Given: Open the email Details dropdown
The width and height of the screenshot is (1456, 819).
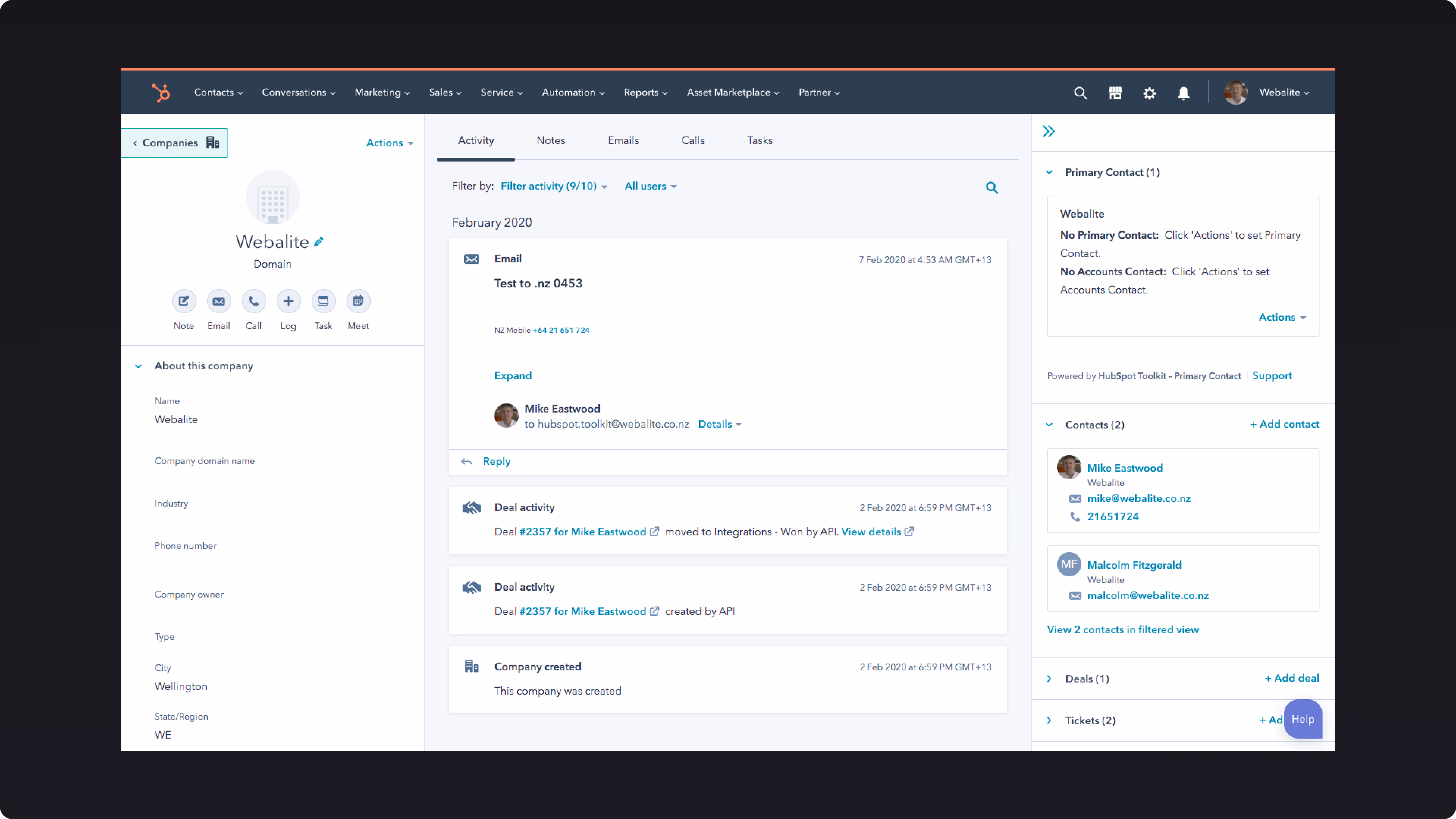Looking at the screenshot, I should [x=720, y=425].
